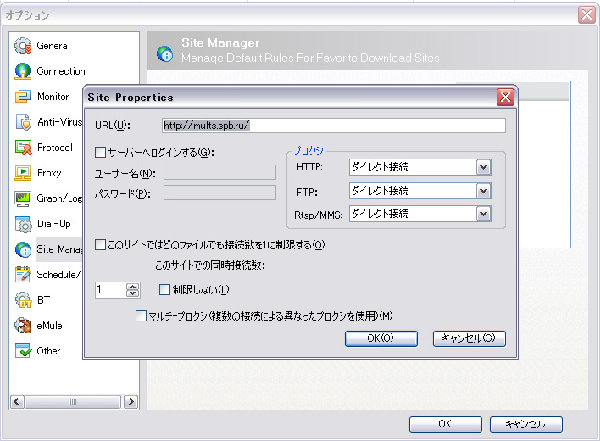The height and width of the screenshot is (441, 600).
Task: Open the Rtsp/MMS proxy dropdown
Action: pos(484,213)
